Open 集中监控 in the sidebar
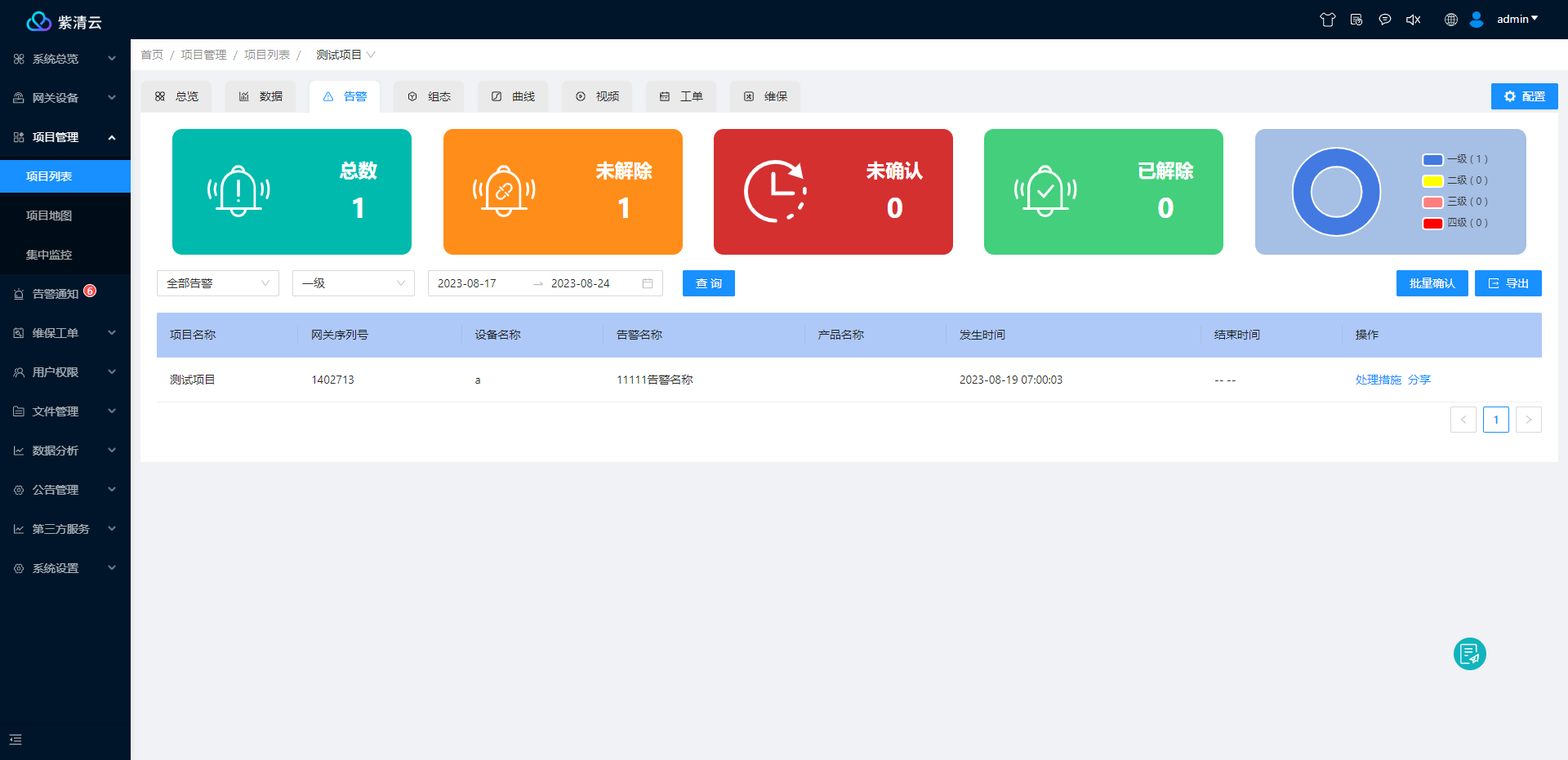 (65, 255)
